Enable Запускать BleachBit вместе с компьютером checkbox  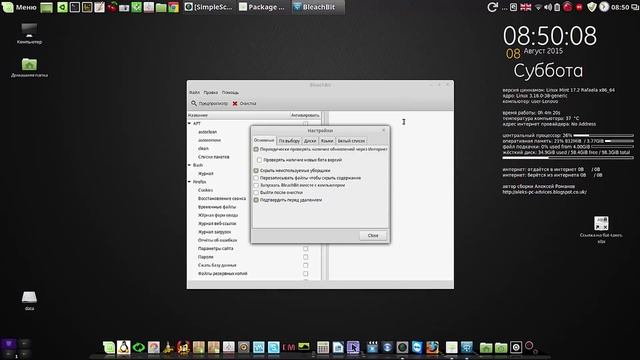[x=256, y=185]
